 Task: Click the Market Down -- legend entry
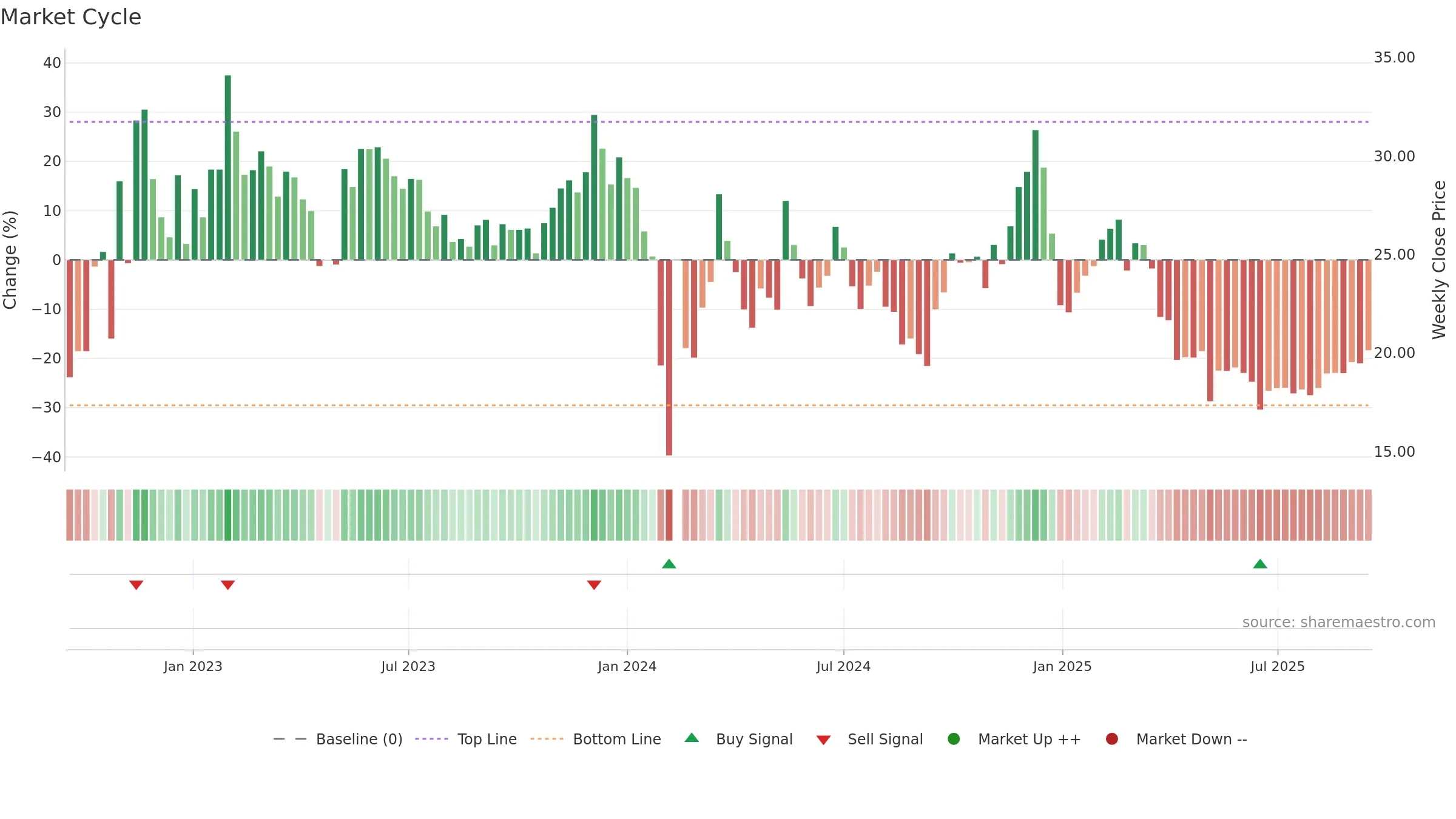pyautogui.click(x=1176, y=739)
